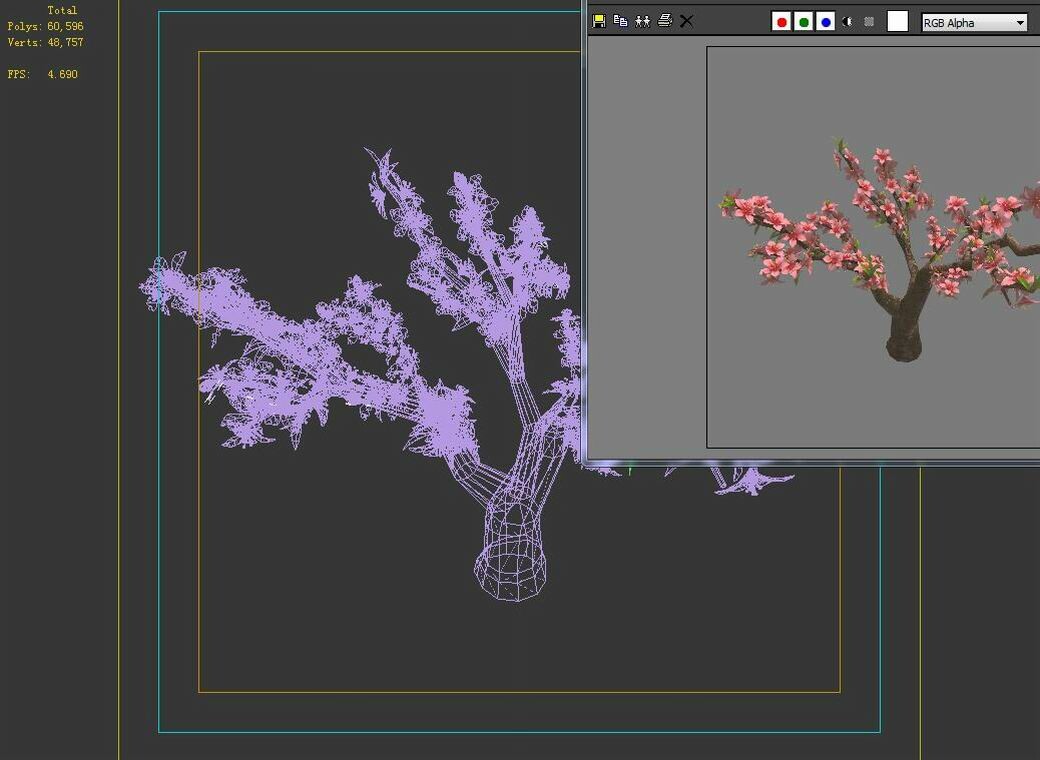Expand the channel display list arrow
Screen dimensions: 1040x760
[1018, 22]
